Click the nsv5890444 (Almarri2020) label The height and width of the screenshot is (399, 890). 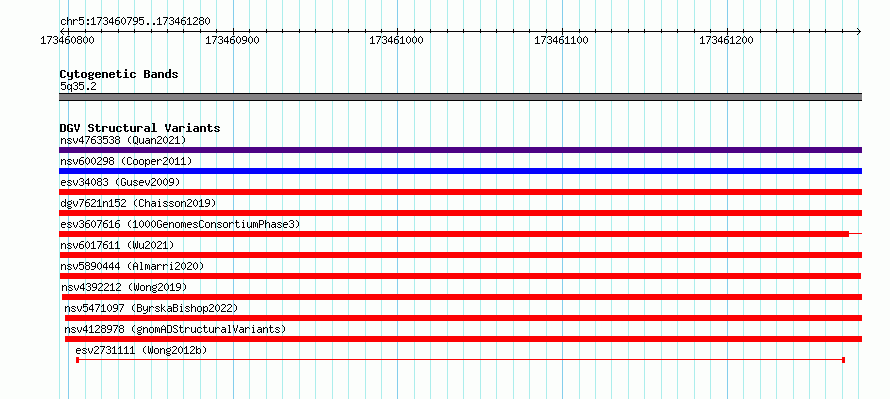[x=132, y=266]
